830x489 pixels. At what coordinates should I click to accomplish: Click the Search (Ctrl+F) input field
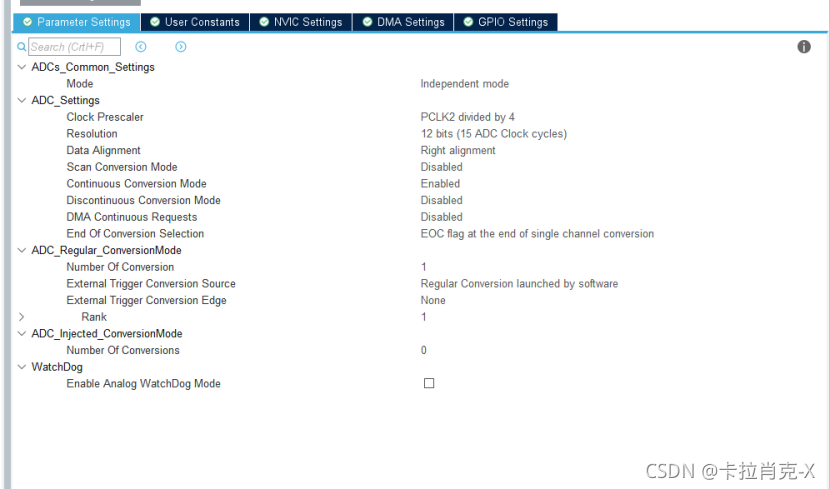coord(74,47)
